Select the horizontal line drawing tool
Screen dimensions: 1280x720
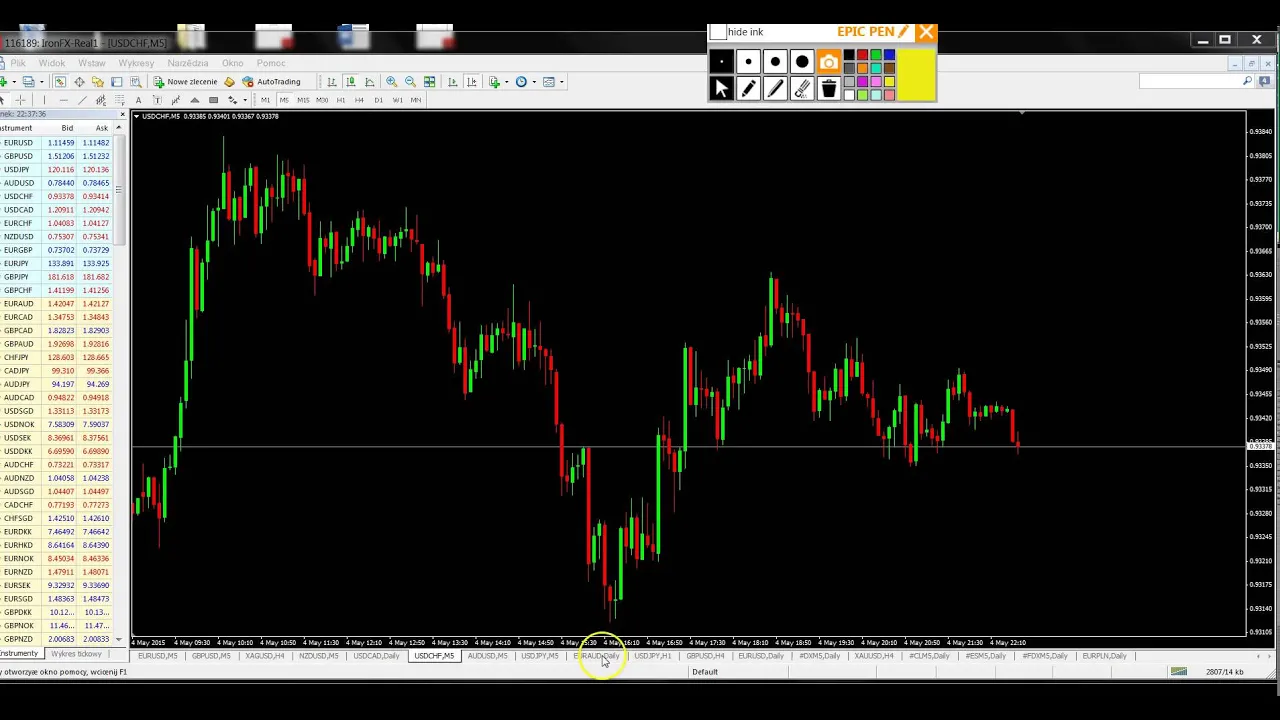pos(63,100)
